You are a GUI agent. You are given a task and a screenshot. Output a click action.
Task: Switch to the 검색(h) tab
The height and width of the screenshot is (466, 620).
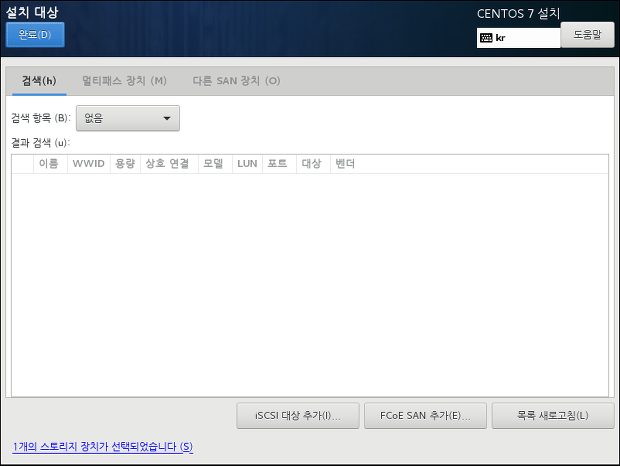point(39,81)
